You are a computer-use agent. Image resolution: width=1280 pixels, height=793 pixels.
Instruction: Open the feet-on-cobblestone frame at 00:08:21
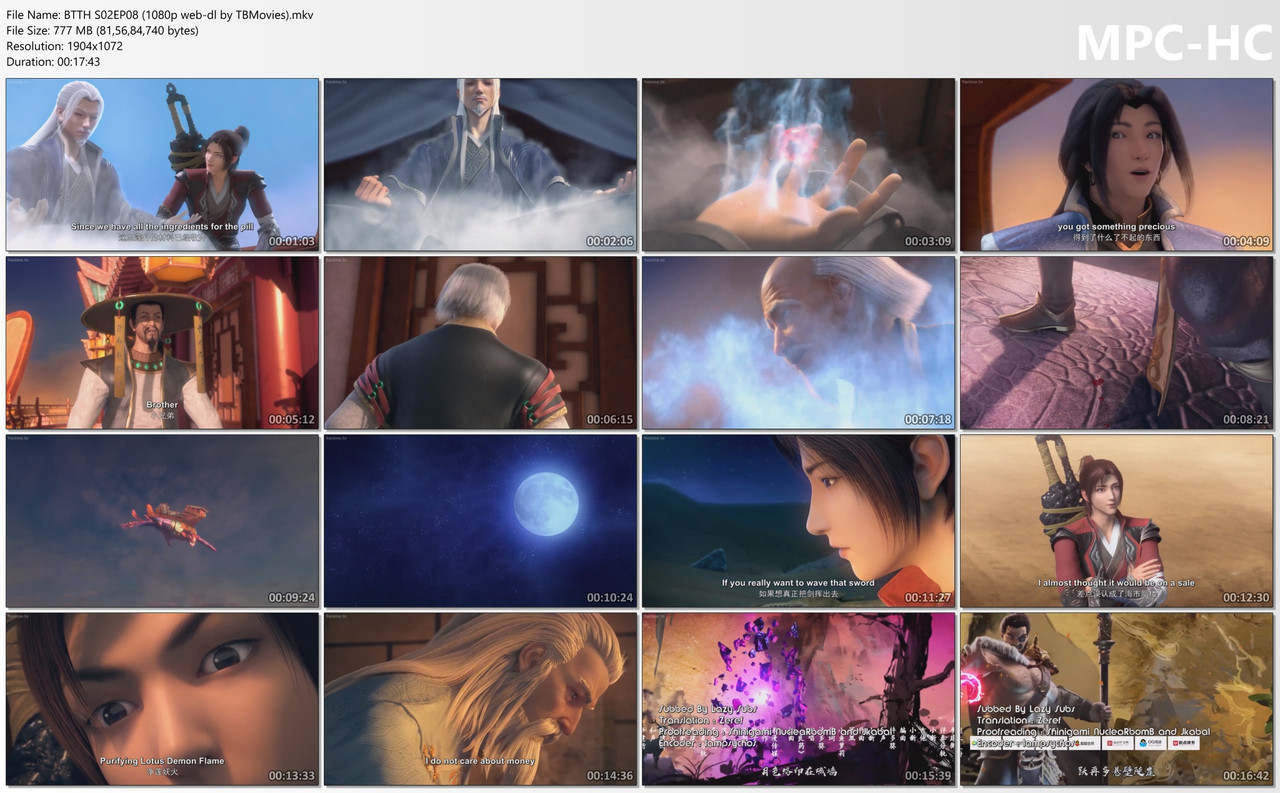pos(1116,343)
